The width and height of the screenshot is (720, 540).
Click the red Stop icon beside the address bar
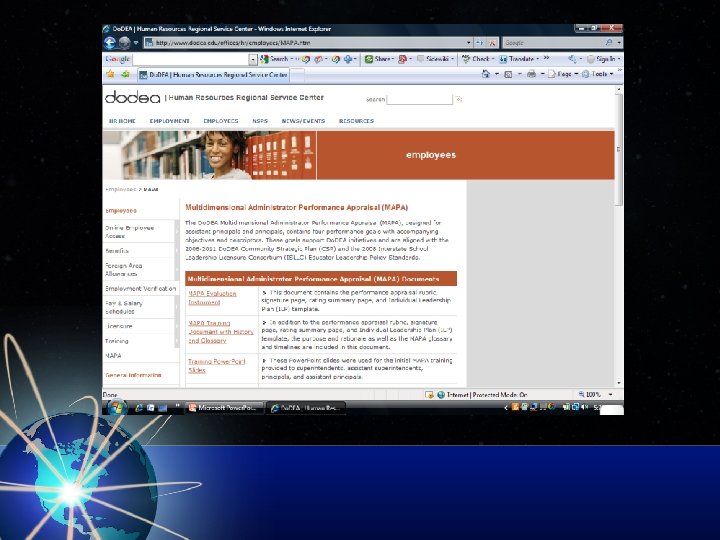pyautogui.click(x=492, y=43)
